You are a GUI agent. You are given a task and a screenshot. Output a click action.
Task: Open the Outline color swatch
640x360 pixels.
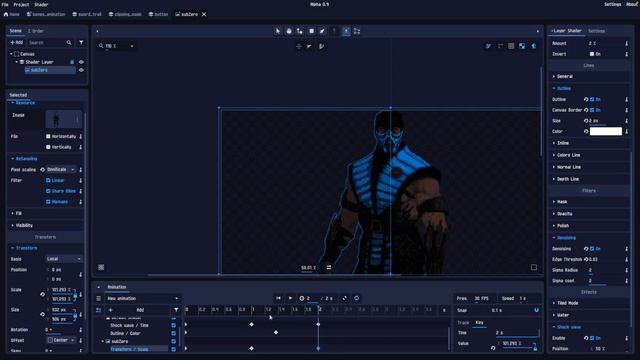(x=606, y=131)
